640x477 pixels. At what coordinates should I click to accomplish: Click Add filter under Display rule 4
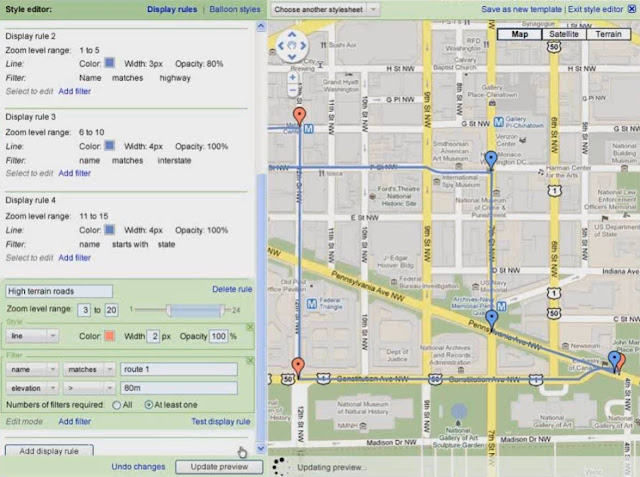[x=74, y=258]
